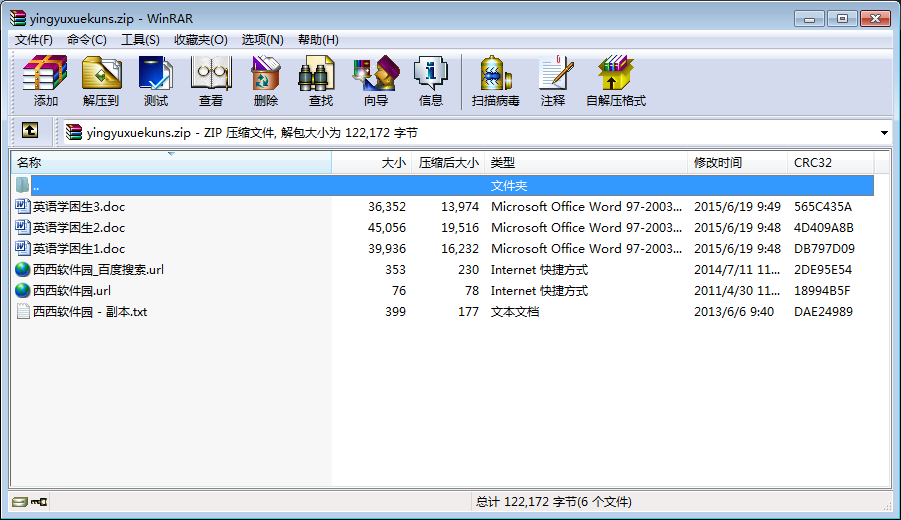Click the WinRAR icon in the address bar
This screenshot has height=520, width=901.
[74, 132]
